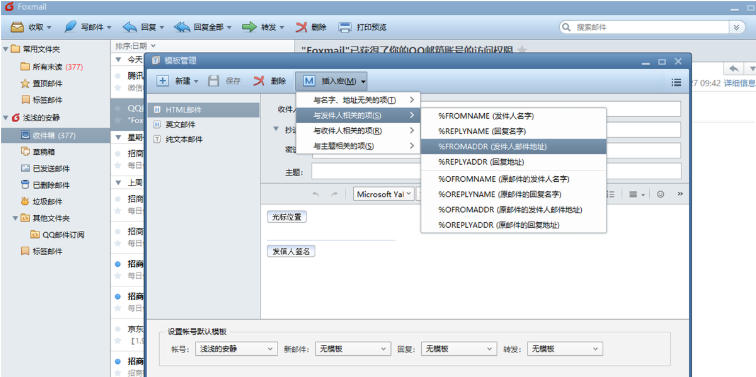
Task: Click the emoticon smiley icon
Action: point(661,194)
